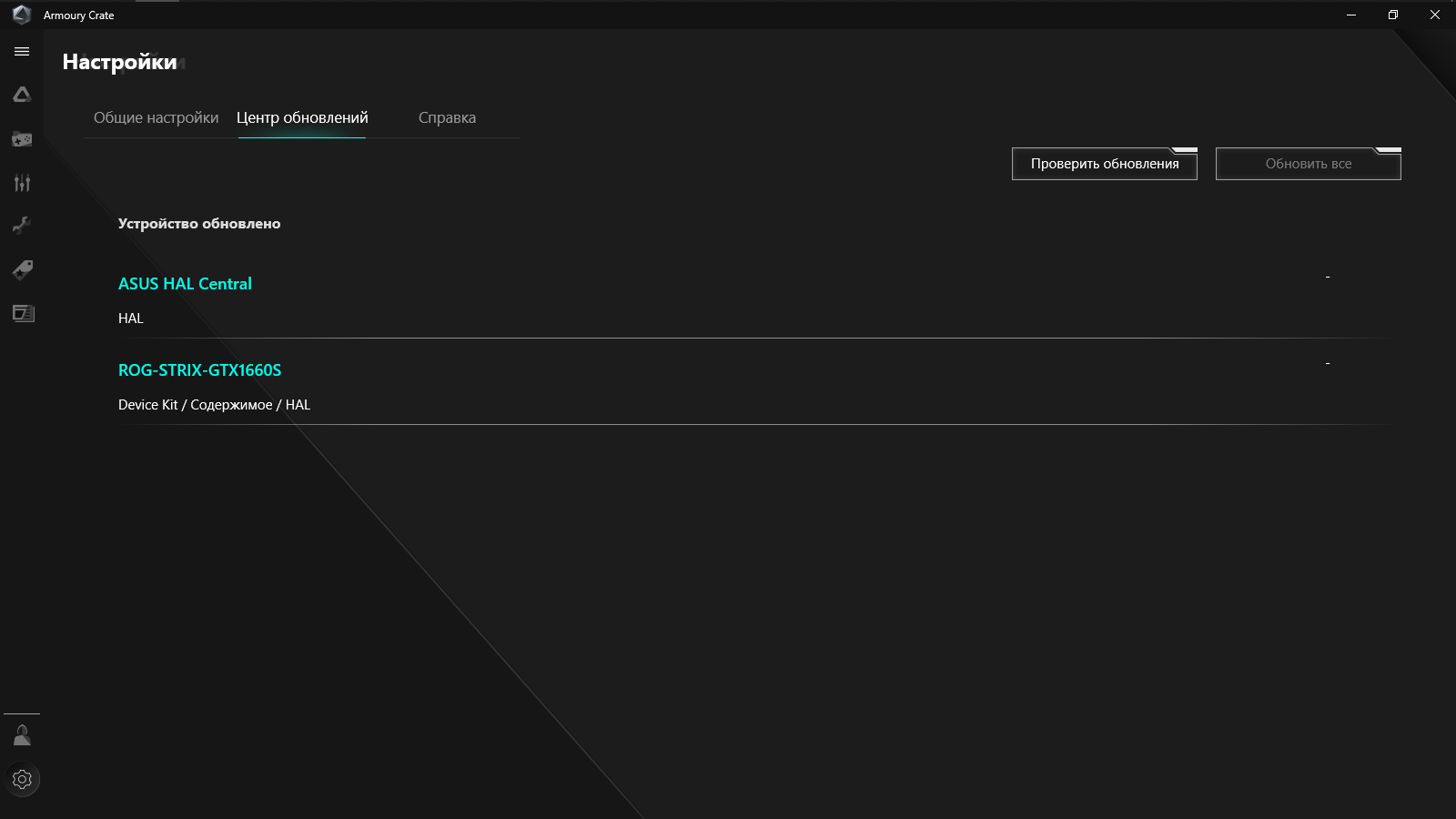
Task: Open the Game Library gamepad icon
Action: pos(22,139)
